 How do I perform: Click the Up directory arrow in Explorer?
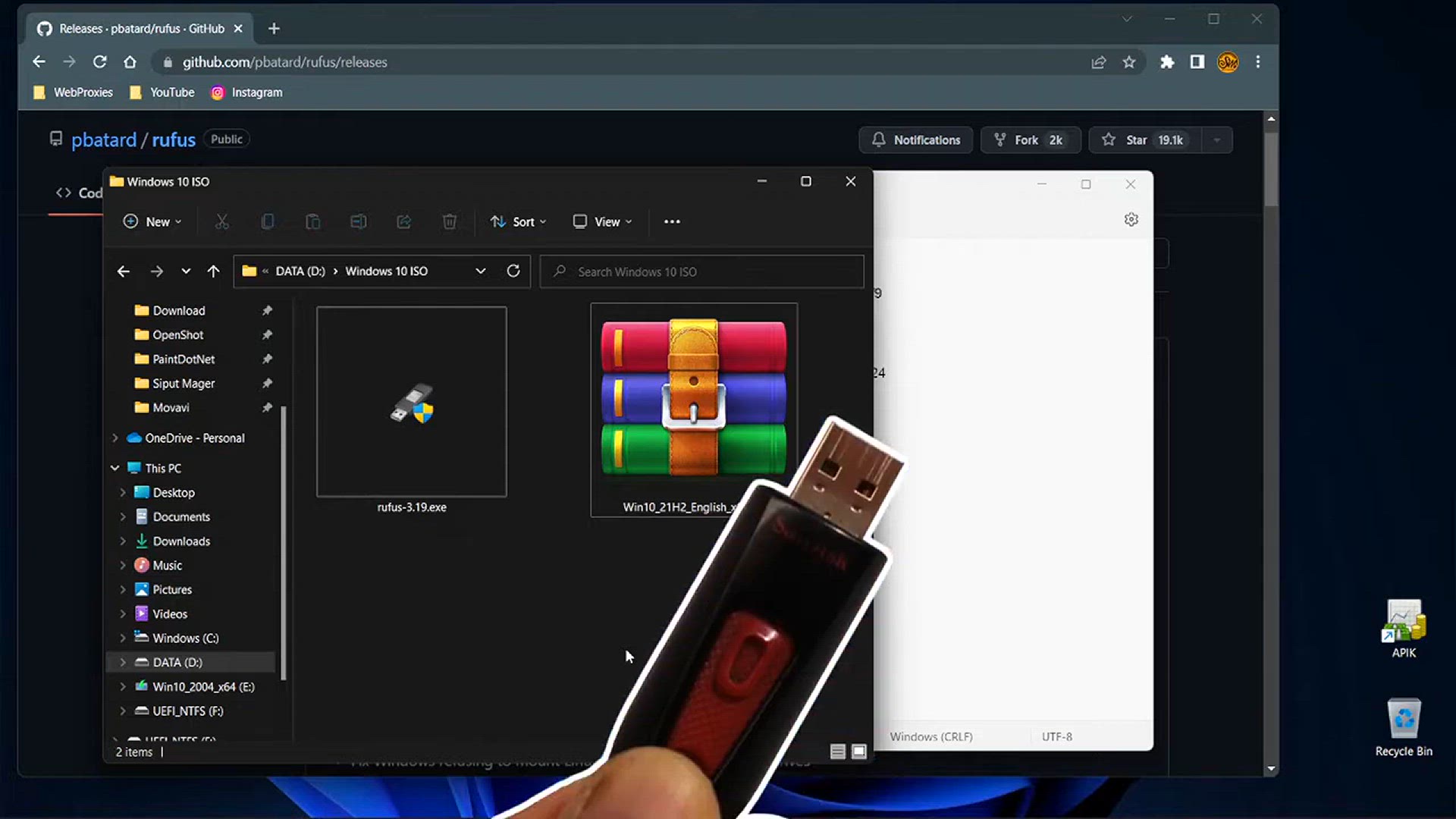213,271
